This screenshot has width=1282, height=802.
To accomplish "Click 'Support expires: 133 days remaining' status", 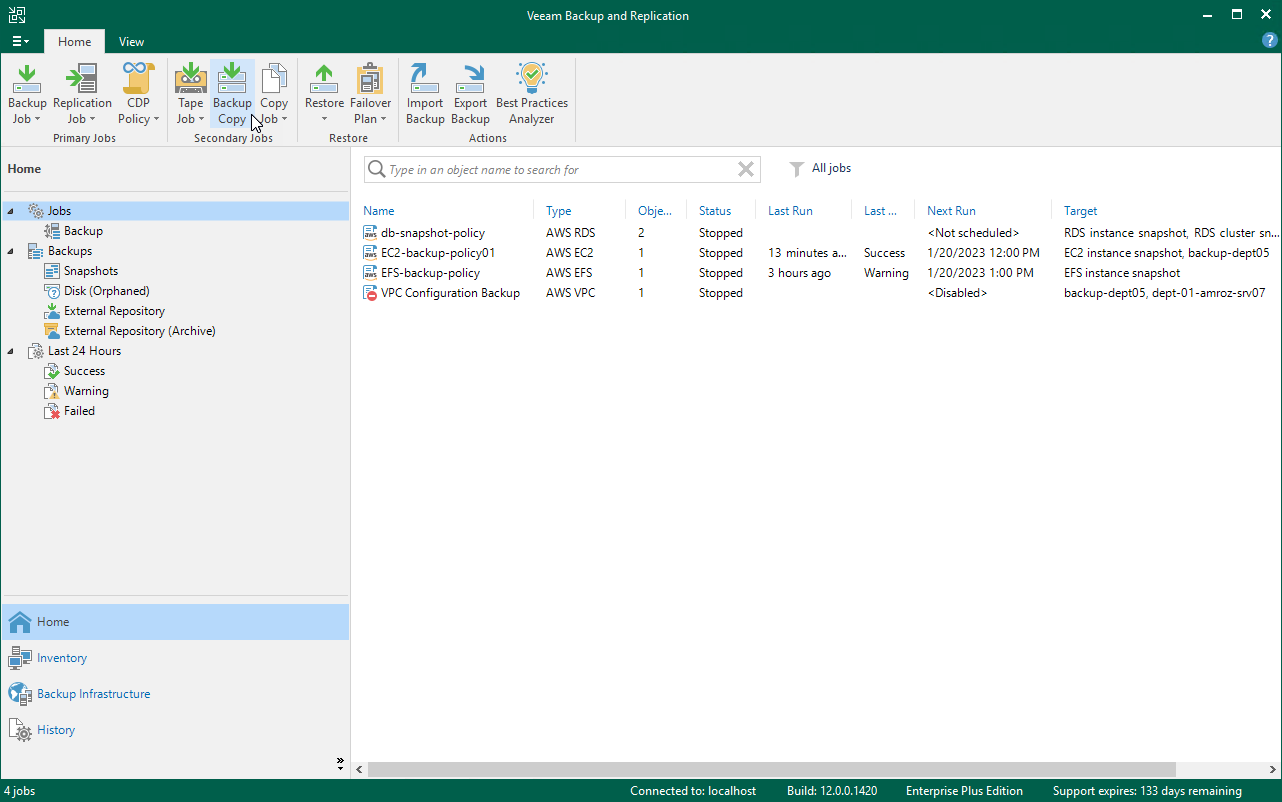I will 1147,791.
